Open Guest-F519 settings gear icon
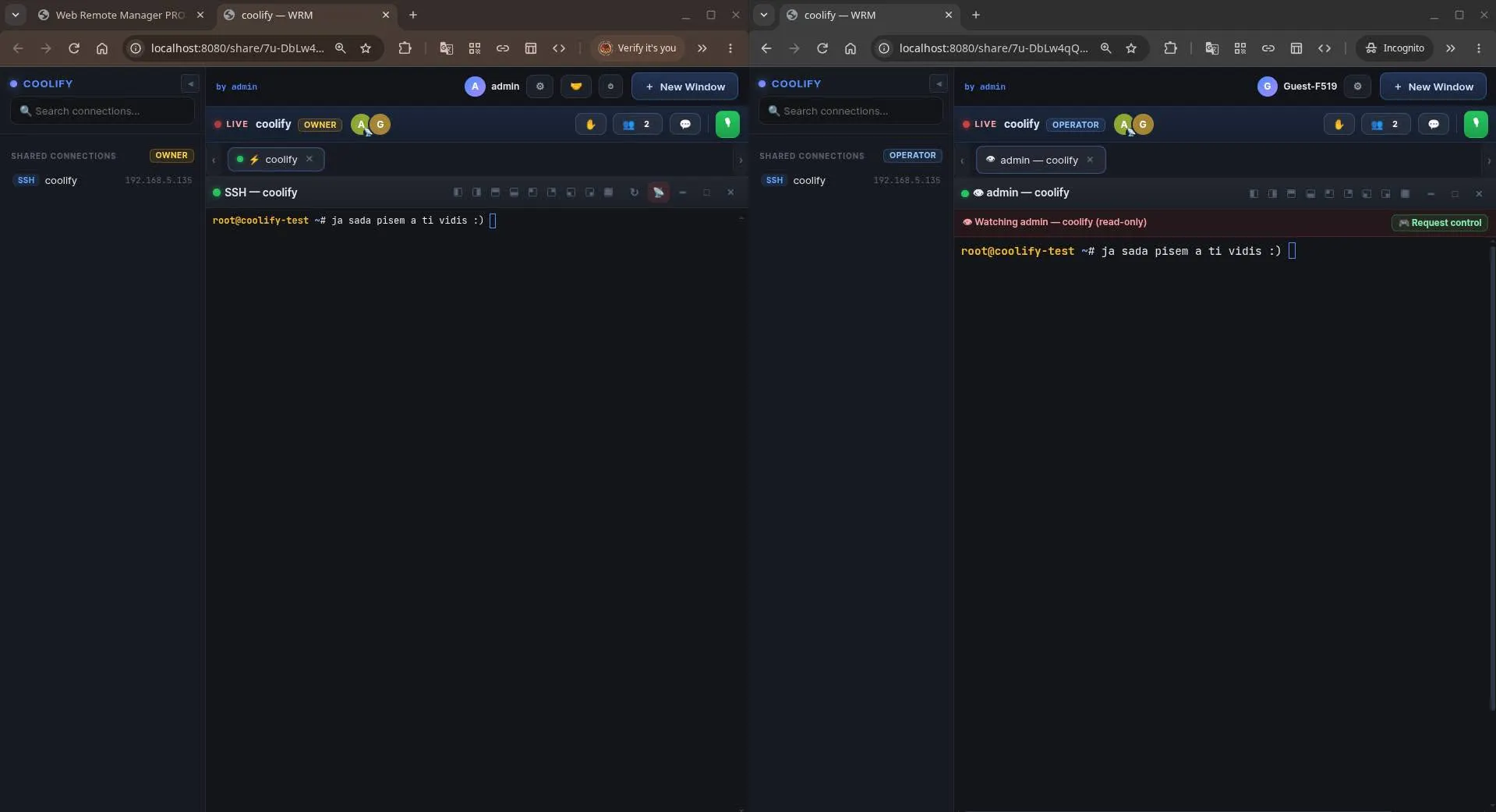The height and width of the screenshot is (812, 1496). 1357,86
